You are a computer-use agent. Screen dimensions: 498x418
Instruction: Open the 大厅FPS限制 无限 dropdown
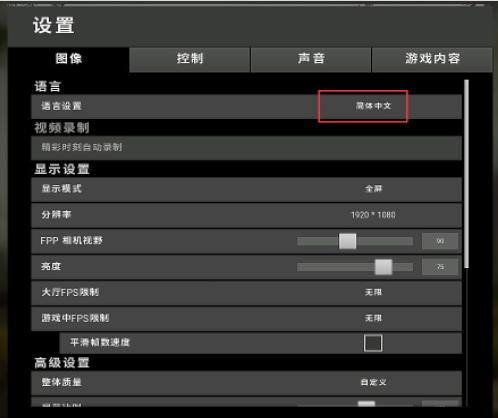tap(373, 292)
